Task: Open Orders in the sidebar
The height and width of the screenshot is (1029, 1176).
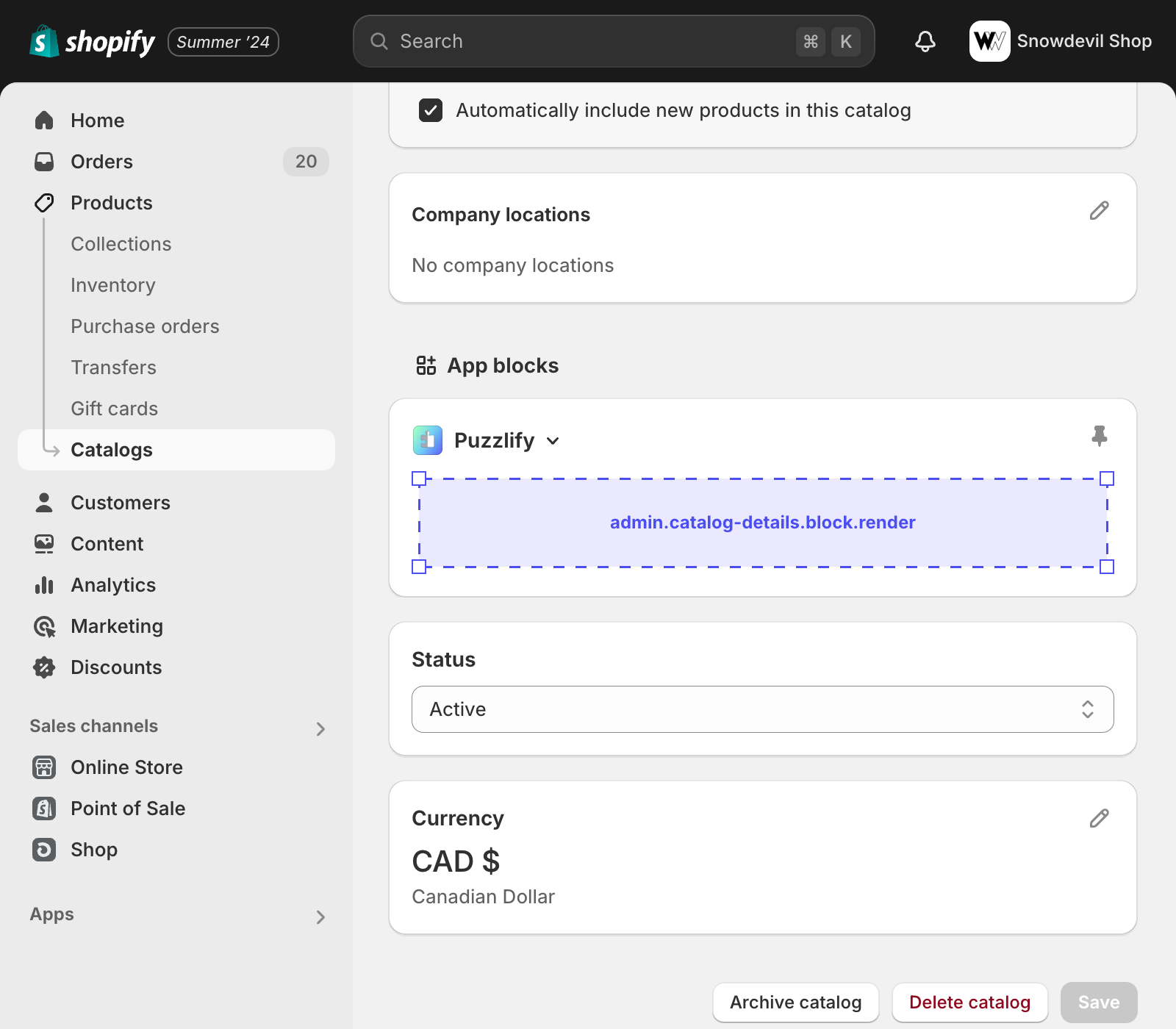Action: tap(101, 162)
